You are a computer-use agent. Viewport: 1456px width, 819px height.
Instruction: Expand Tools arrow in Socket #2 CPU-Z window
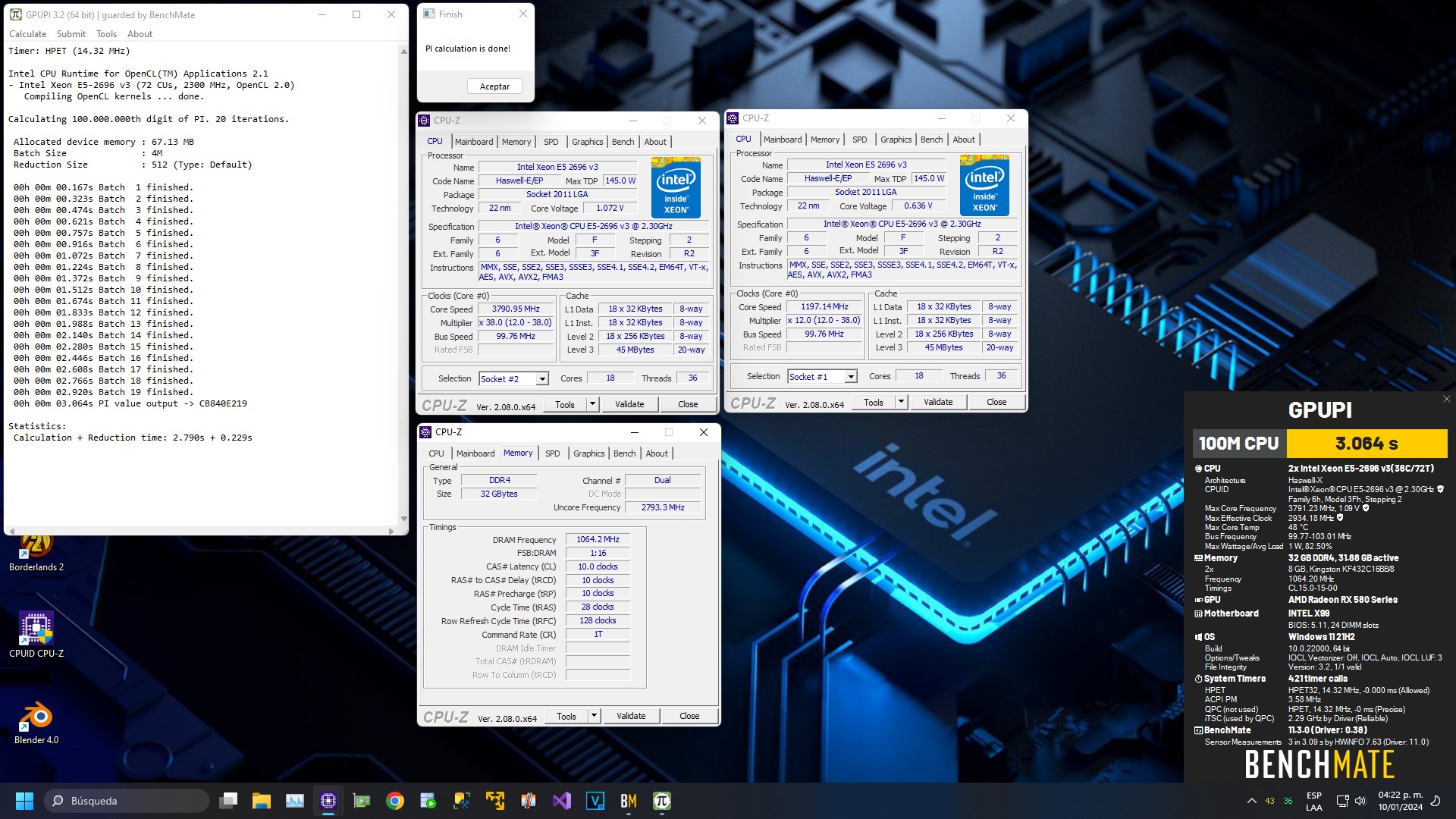click(x=593, y=404)
